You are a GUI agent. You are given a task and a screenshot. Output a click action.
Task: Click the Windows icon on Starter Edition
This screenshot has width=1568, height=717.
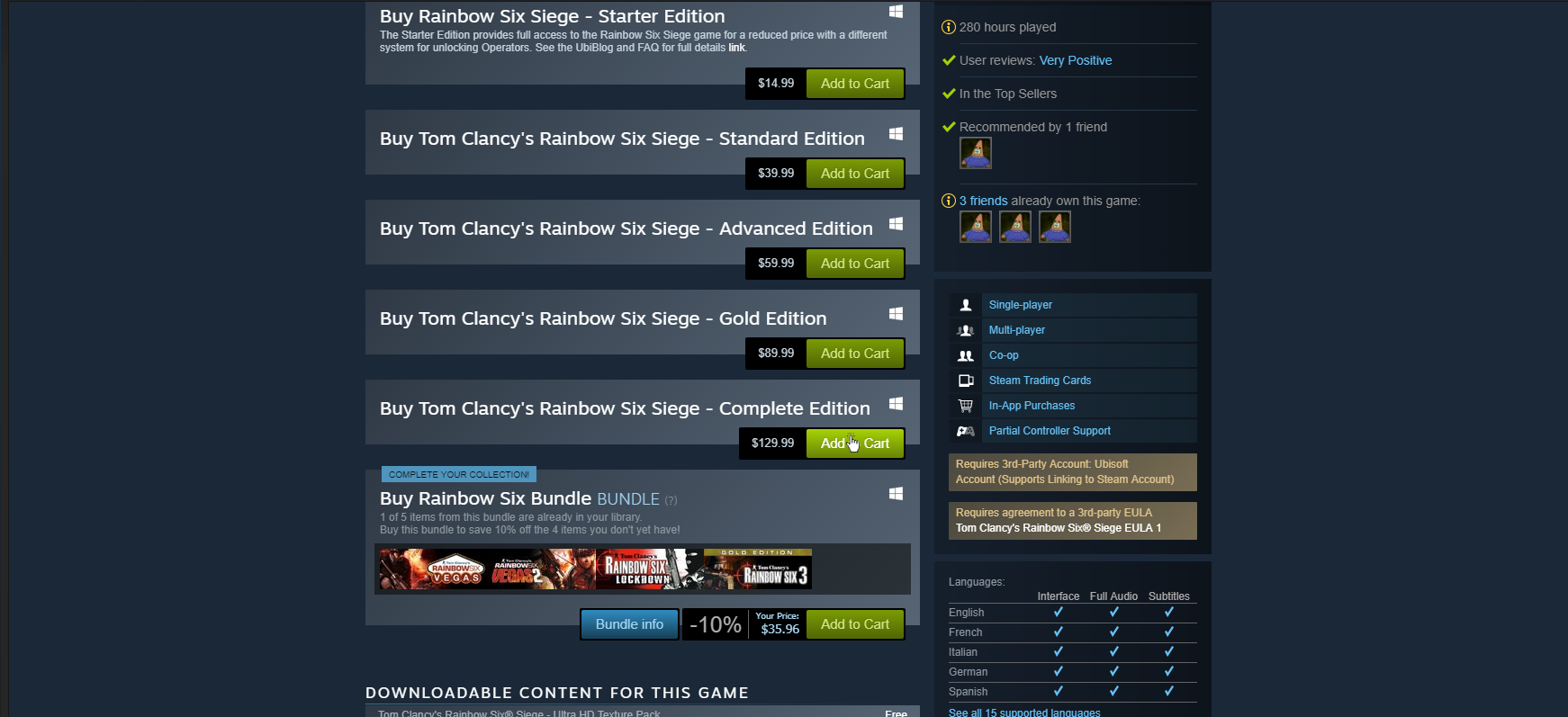[x=896, y=12]
